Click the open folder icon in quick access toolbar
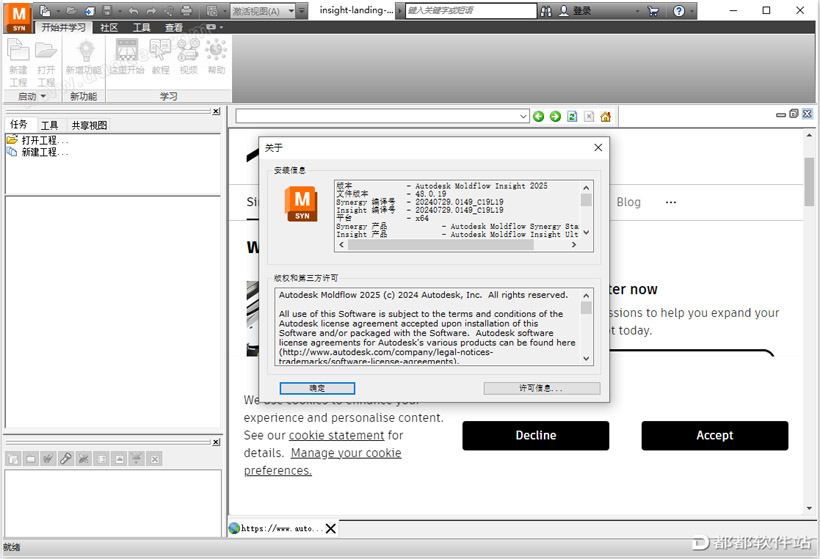The width and height of the screenshot is (820, 559). click(72, 11)
